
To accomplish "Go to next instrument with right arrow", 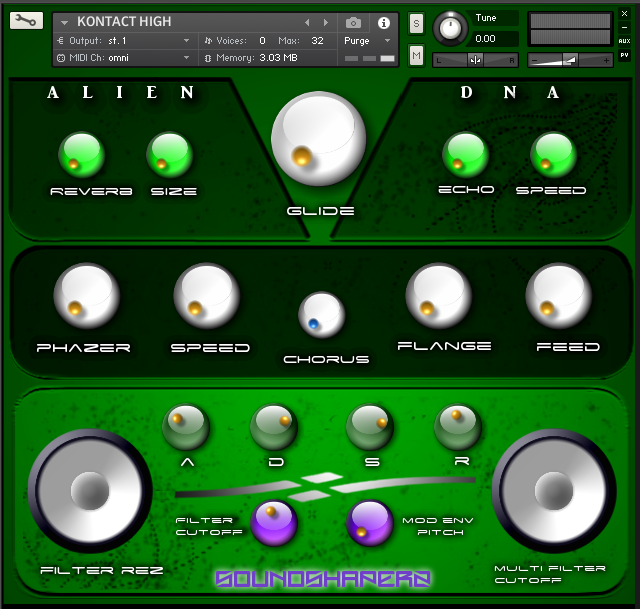I will tap(325, 23).
